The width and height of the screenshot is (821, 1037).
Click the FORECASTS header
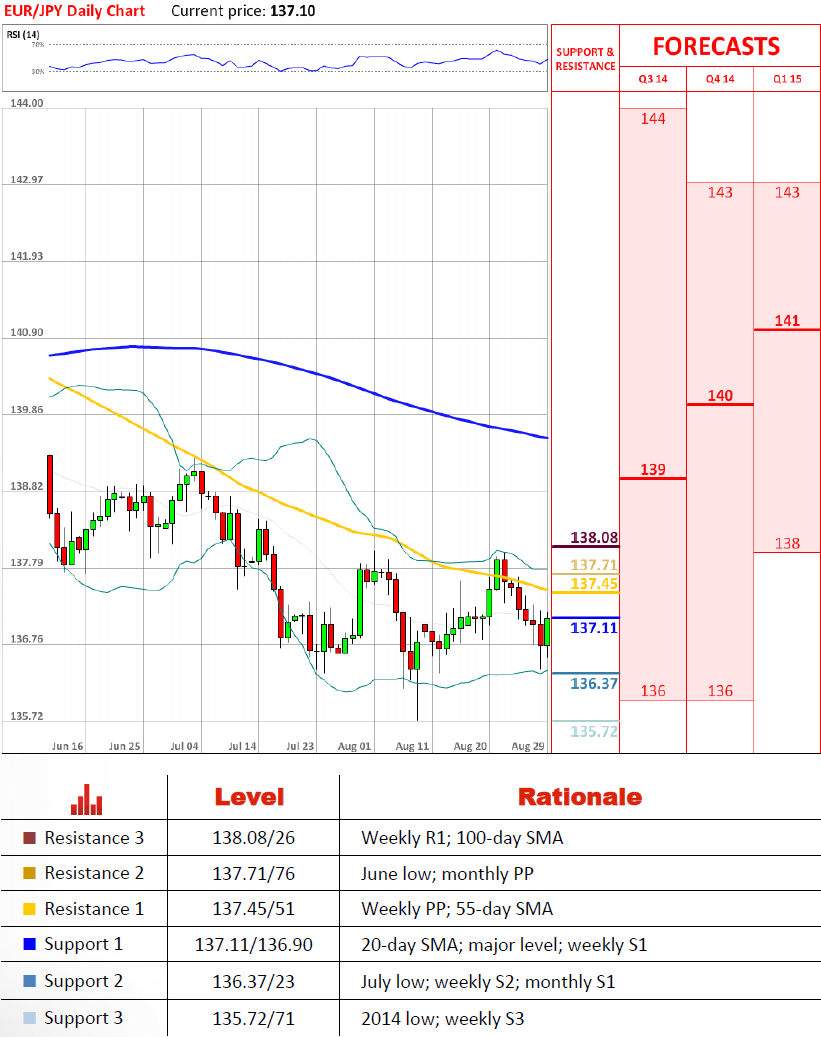pyautogui.click(x=716, y=46)
